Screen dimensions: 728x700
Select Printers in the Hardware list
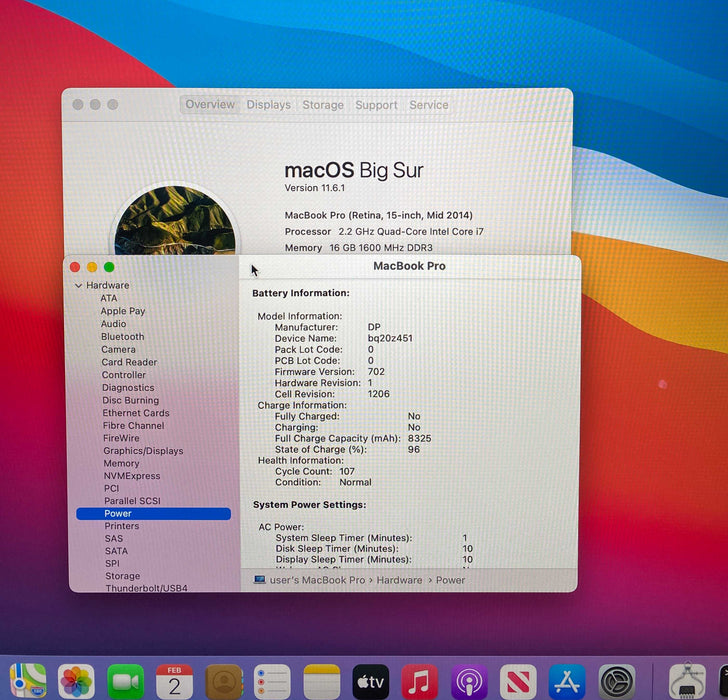[x=122, y=526]
